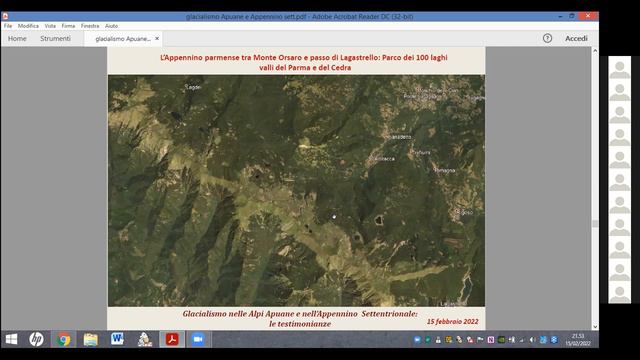This screenshot has height=360, width=640.
Task: Open the Finestra menu
Action: pos(90,26)
